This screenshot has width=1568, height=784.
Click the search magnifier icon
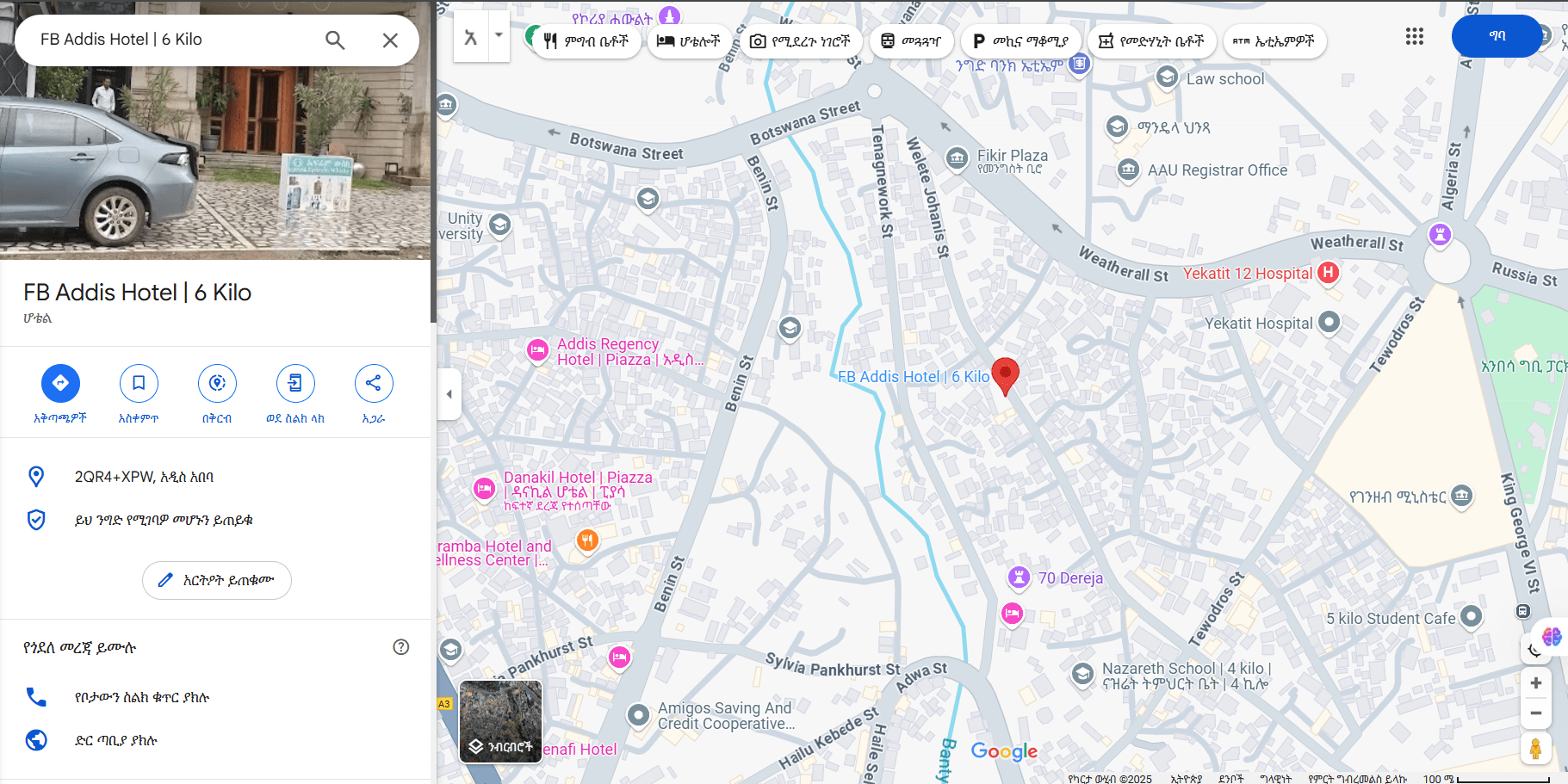pyautogui.click(x=335, y=40)
